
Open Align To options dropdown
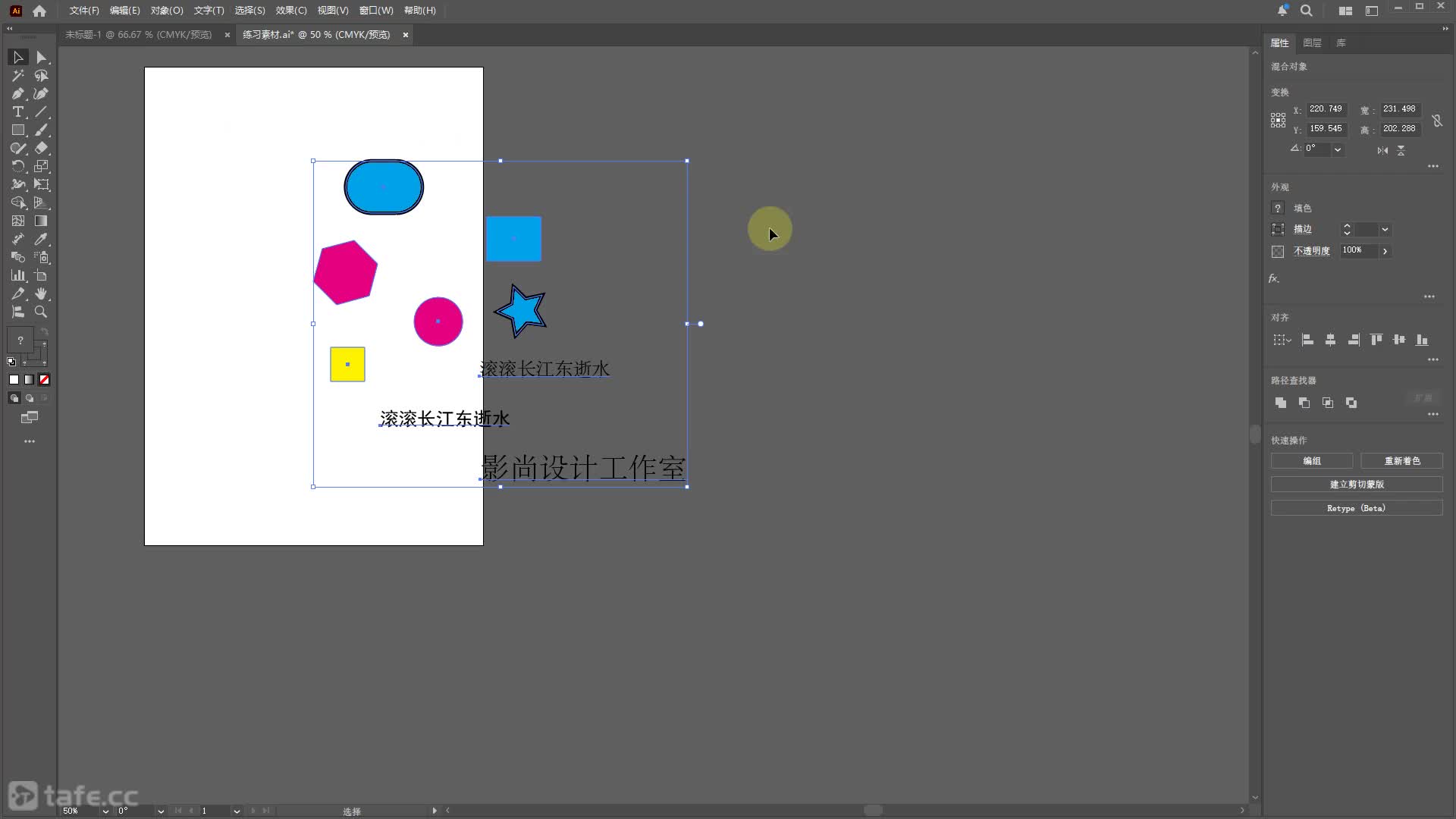coord(1282,340)
